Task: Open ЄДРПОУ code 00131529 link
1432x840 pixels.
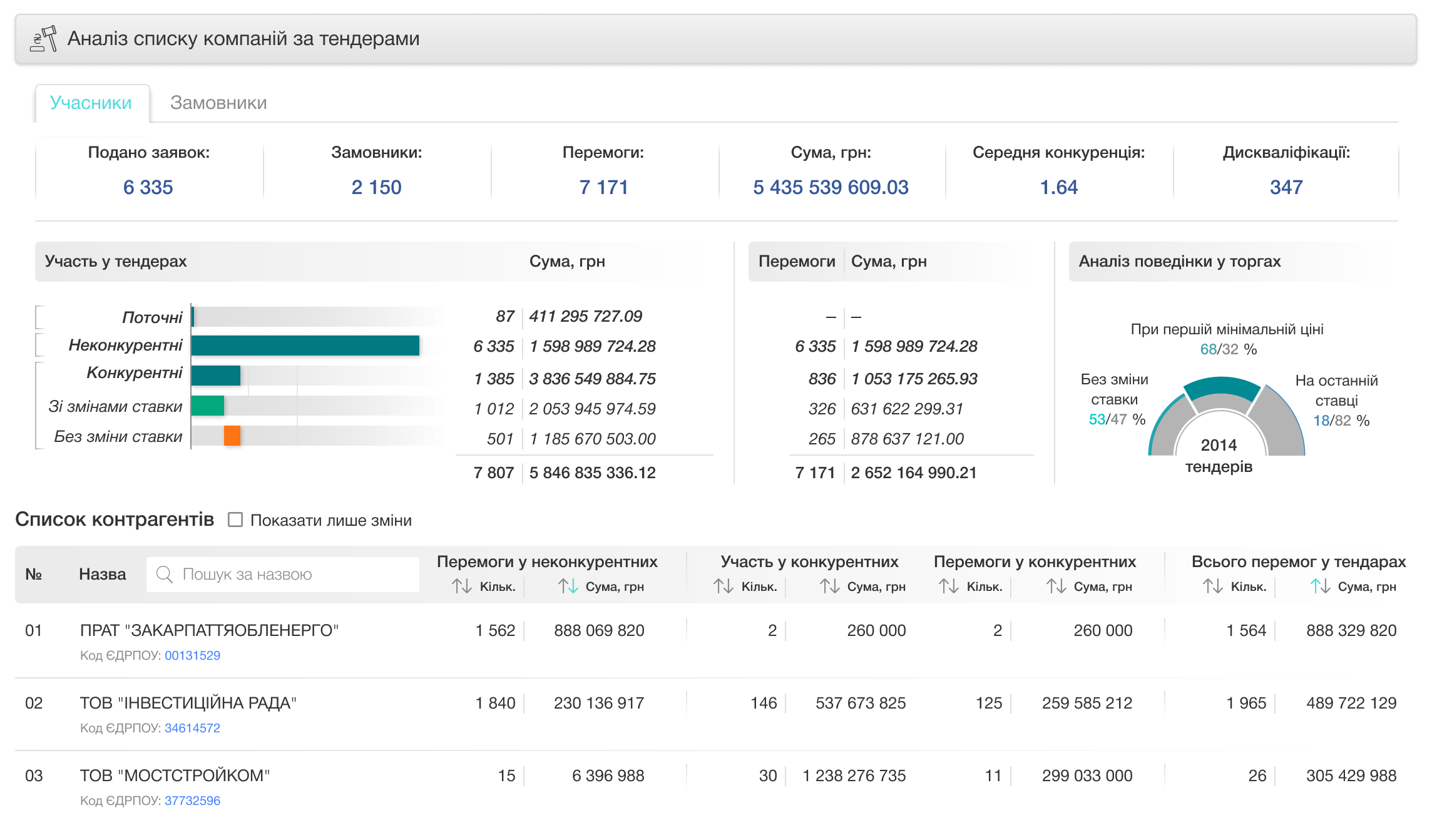Action: [192, 655]
